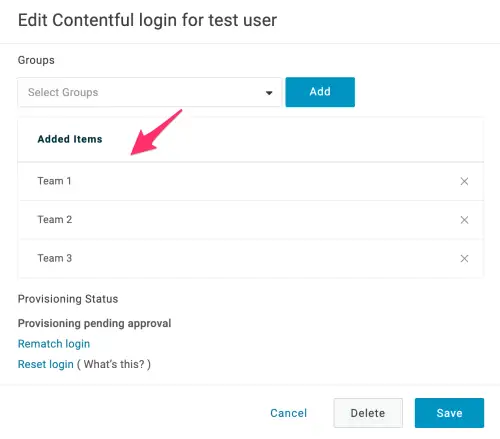
Task: Select the Team 2 row text
Action: coord(55,220)
